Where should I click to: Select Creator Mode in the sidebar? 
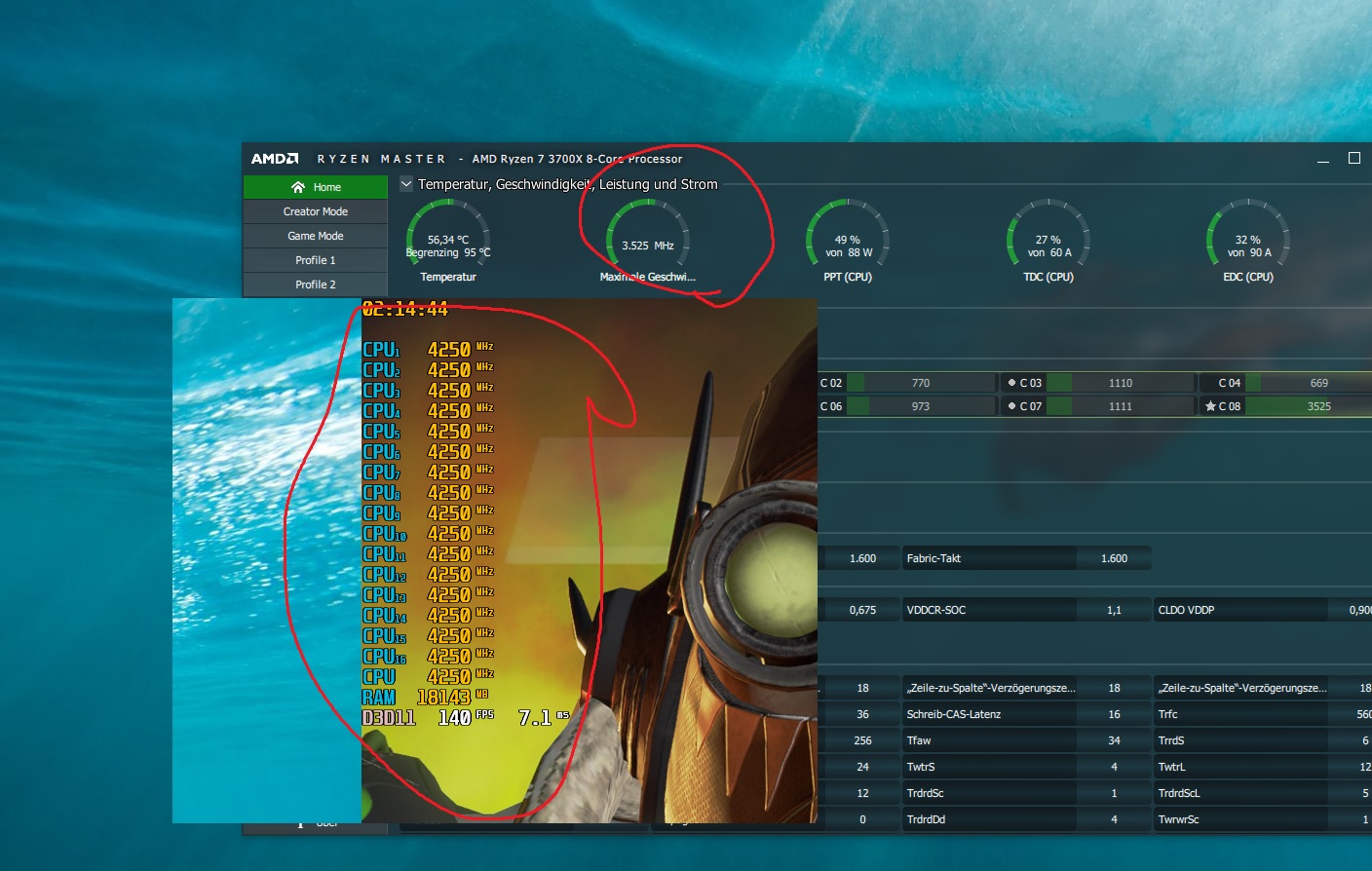point(316,211)
